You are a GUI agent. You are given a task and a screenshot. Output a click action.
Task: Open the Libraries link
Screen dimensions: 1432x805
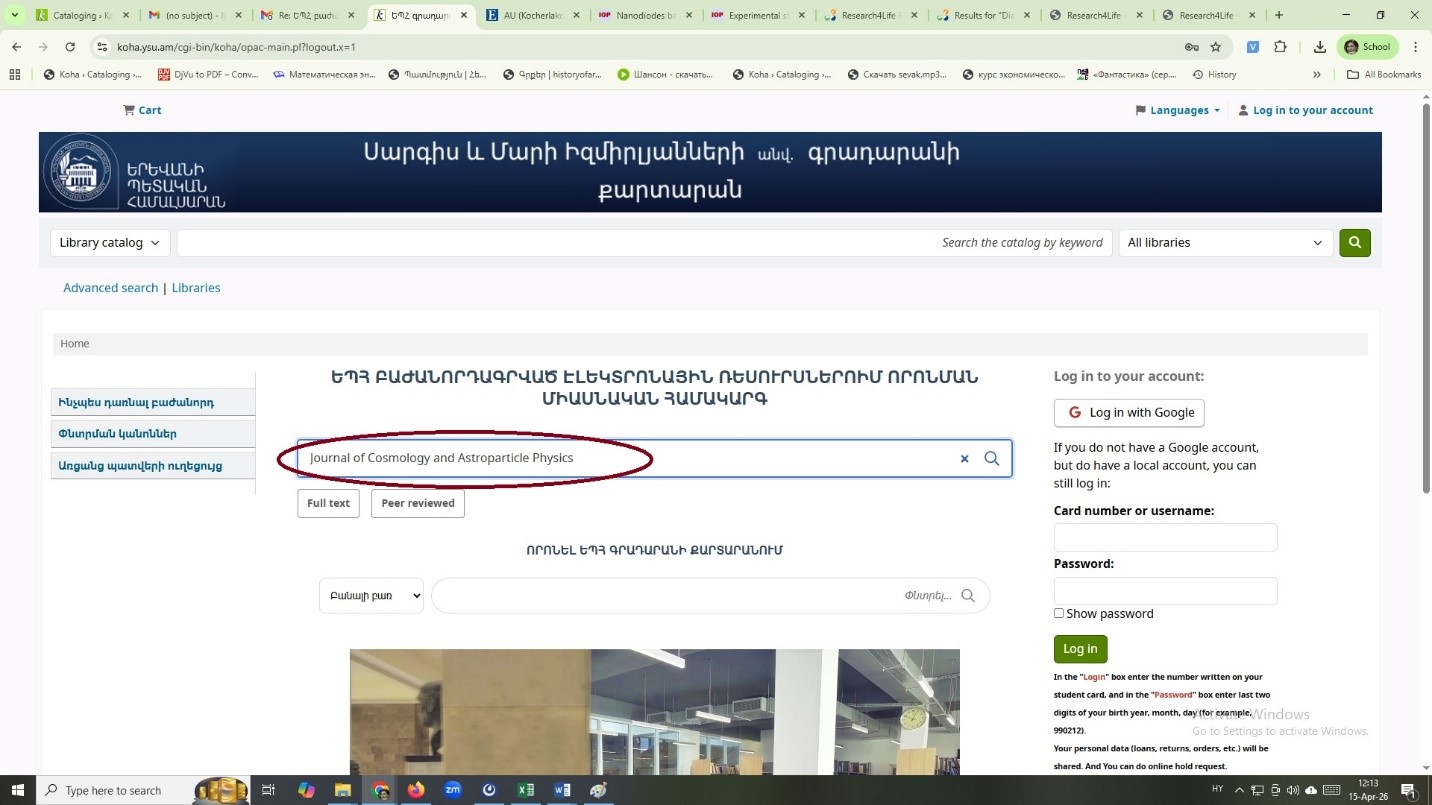pos(196,288)
